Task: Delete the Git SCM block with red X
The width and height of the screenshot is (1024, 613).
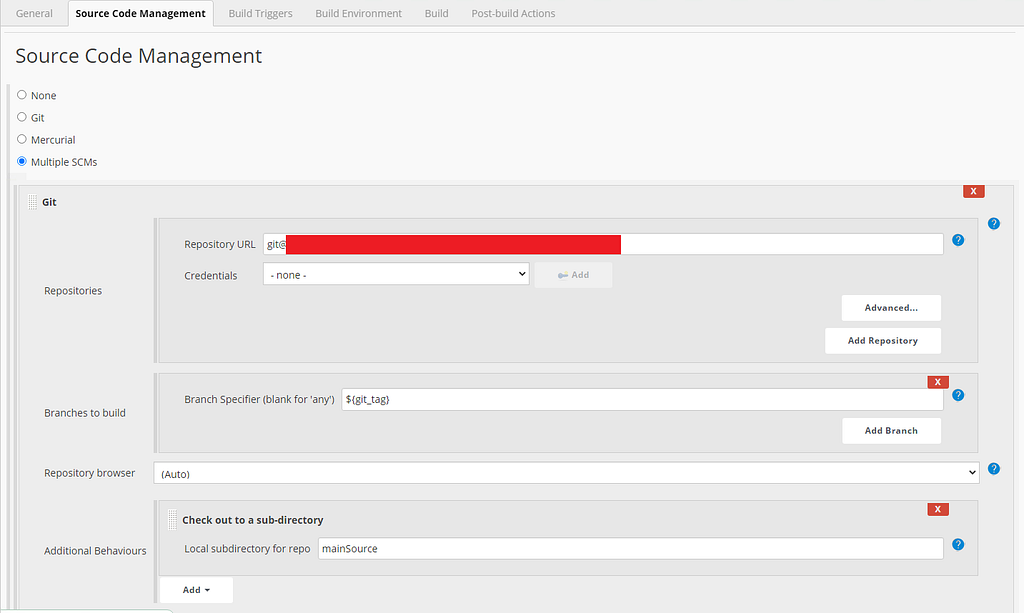Action: pos(973,191)
